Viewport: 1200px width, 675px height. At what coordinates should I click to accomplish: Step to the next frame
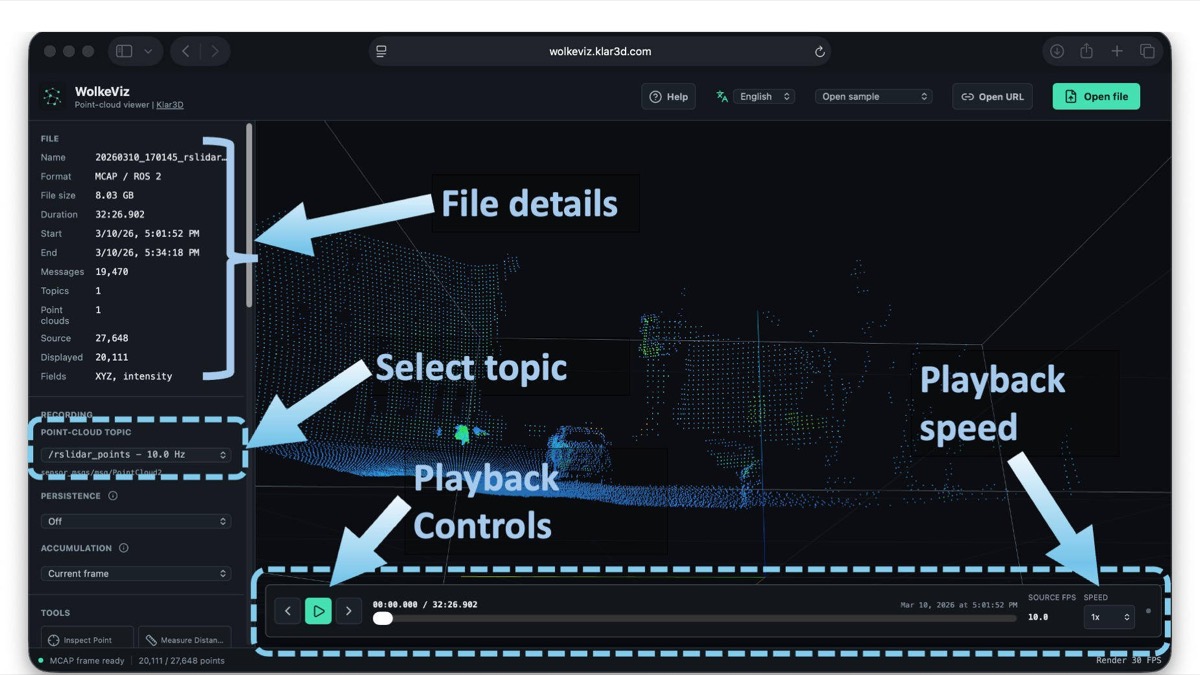(x=348, y=611)
